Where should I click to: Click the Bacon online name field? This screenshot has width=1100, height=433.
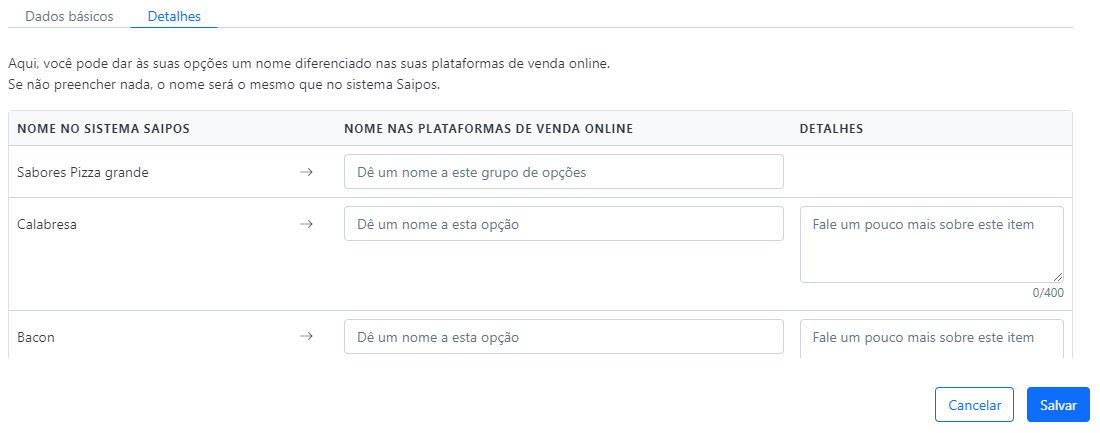[563, 337]
